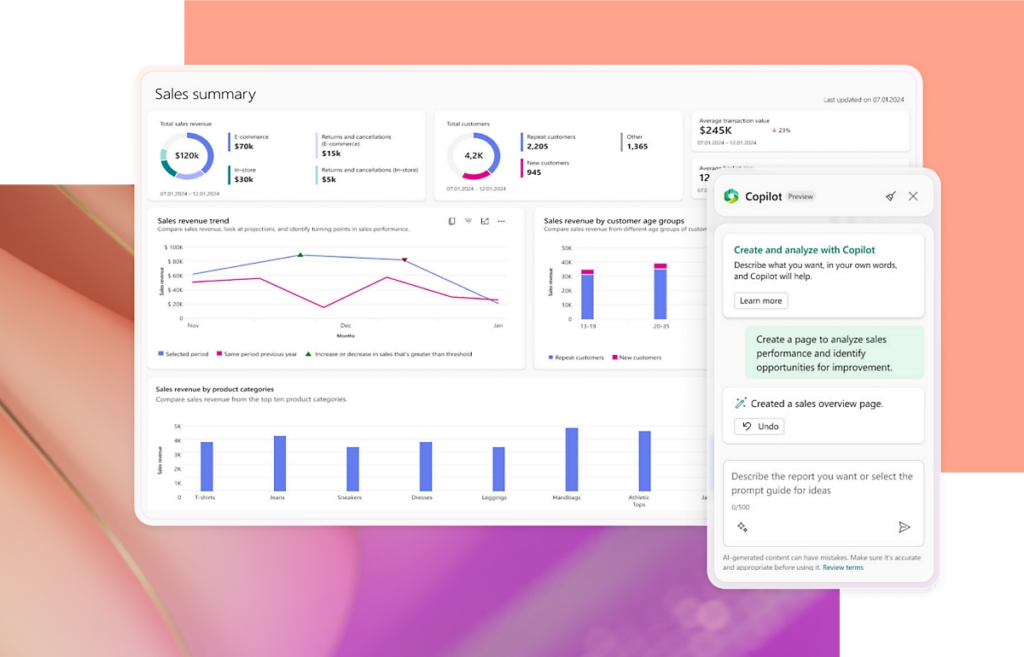Select the green peak marker on trend line
Viewport: 1024px width, 657px height.
[x=300, y=255]
